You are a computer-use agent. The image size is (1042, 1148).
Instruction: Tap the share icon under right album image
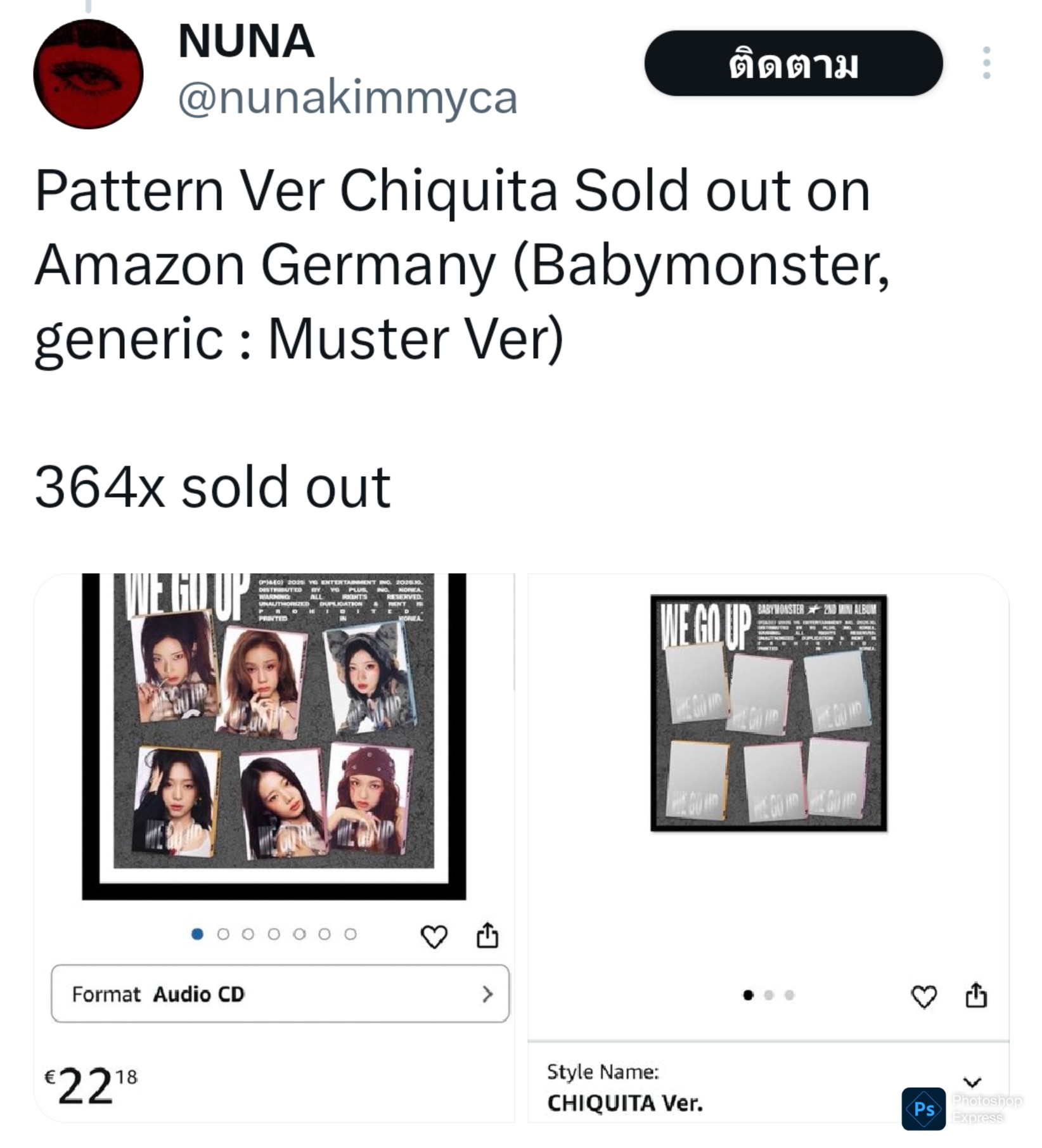[976, 995]
